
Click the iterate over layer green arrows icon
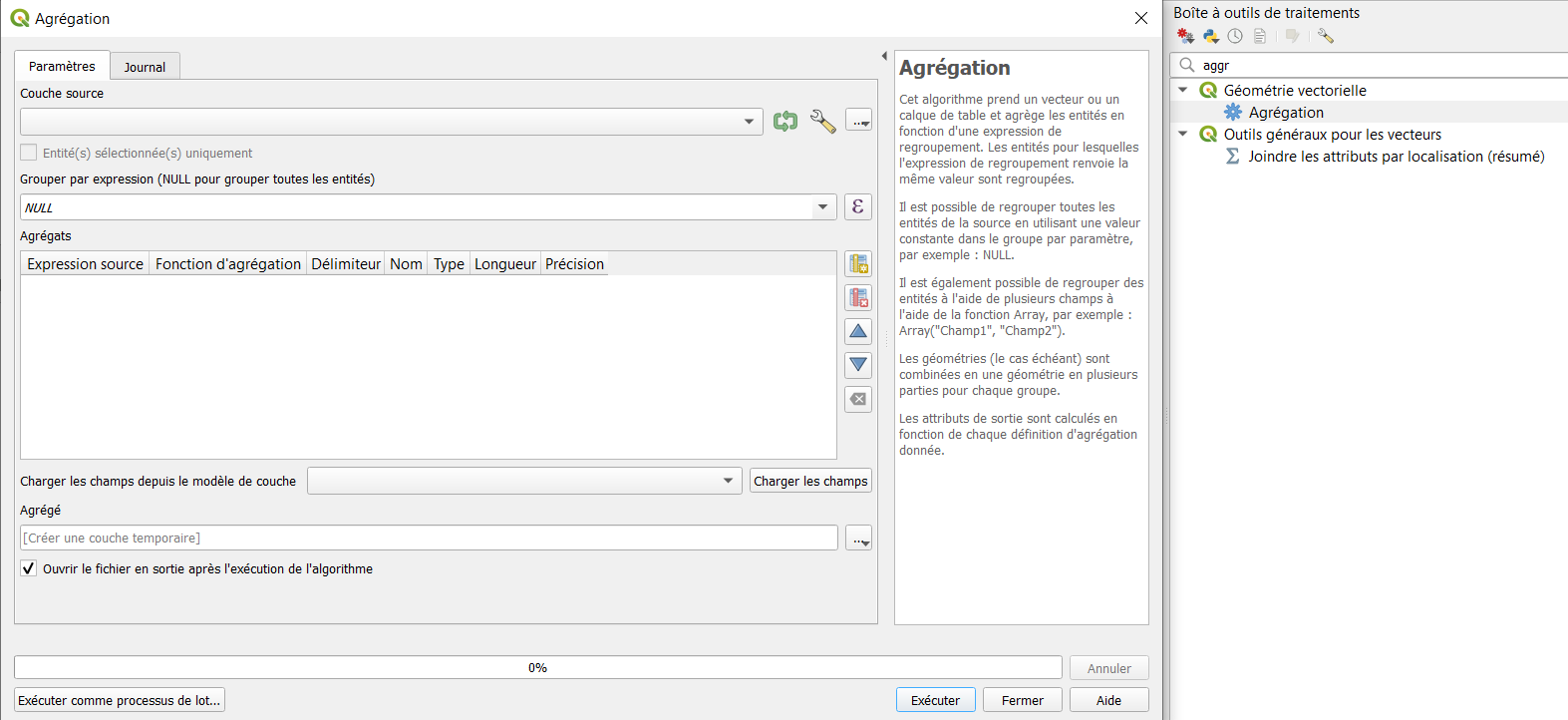coord(785,122)
